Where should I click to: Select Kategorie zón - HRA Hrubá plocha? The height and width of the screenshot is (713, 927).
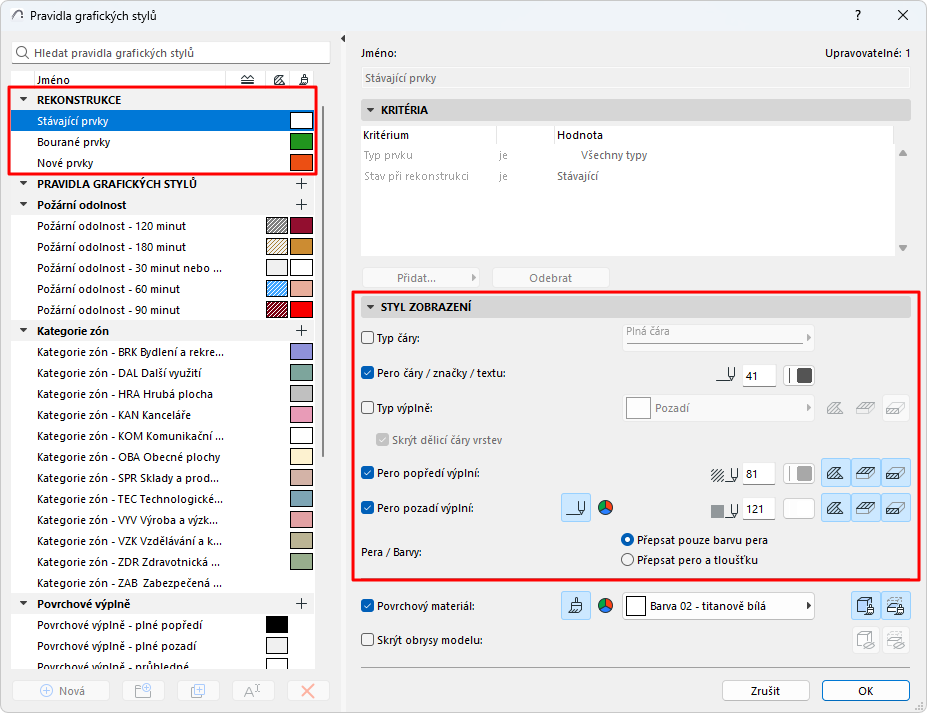pos(163,394)
